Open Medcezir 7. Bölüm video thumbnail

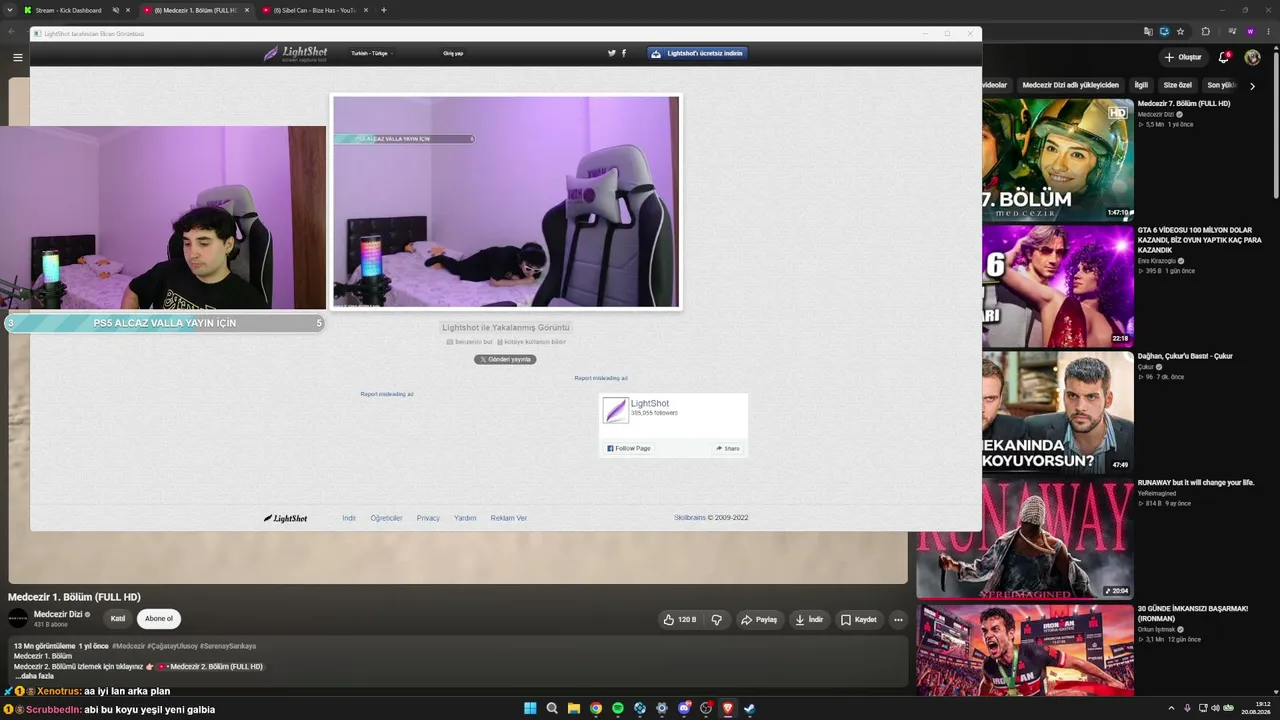pos(1058,159)
